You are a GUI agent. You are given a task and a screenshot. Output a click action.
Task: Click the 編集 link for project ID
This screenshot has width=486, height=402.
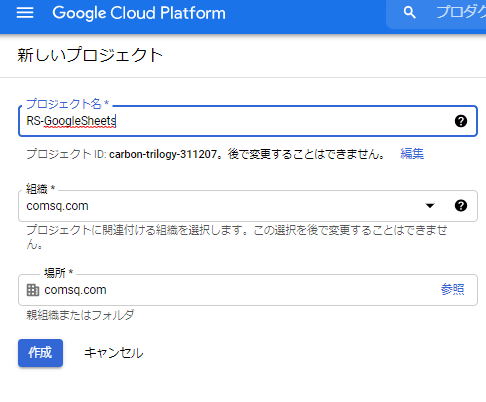(412, 154)
